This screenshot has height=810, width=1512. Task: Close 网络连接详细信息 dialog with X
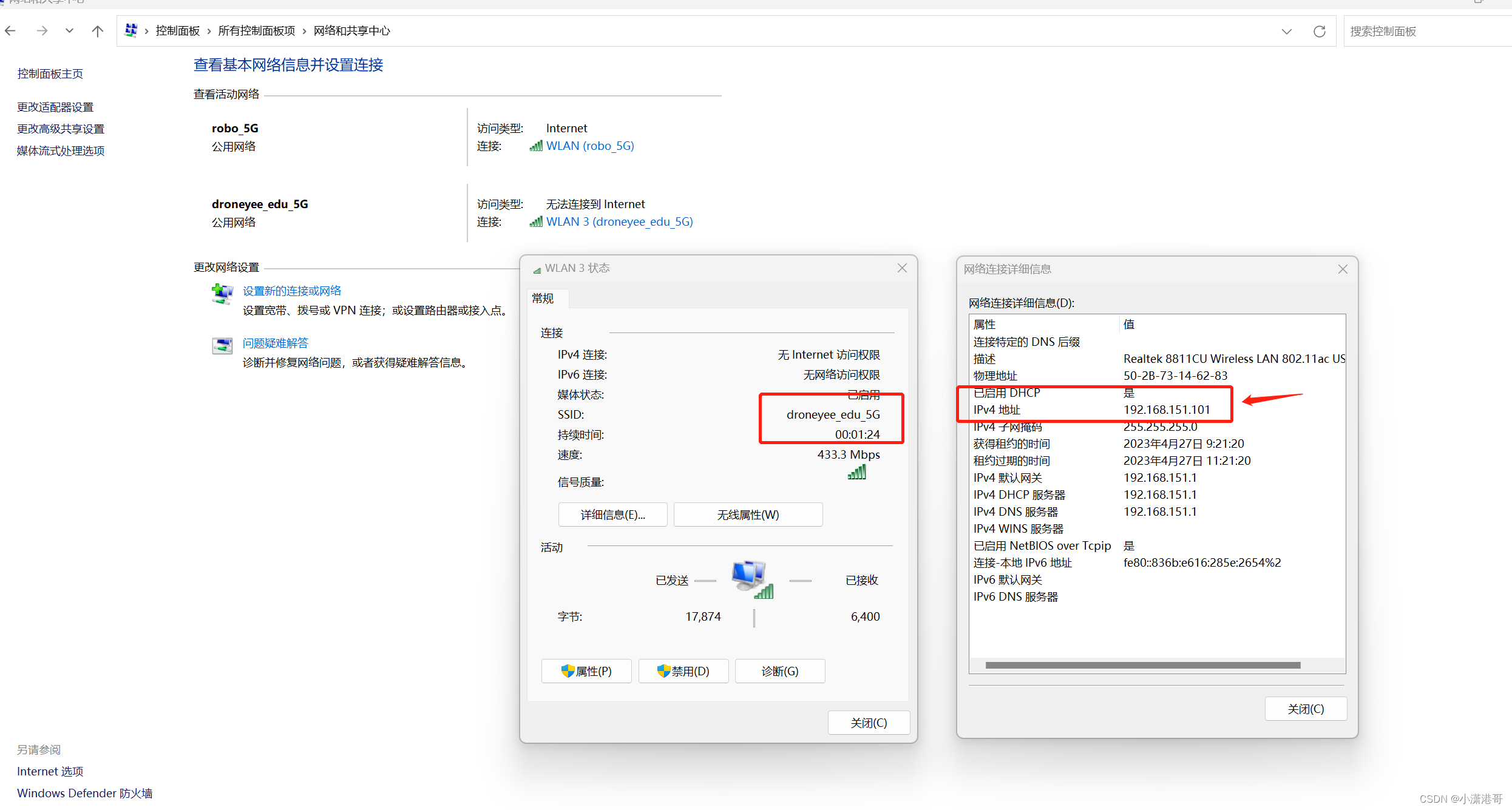(x=1343, y=269)
